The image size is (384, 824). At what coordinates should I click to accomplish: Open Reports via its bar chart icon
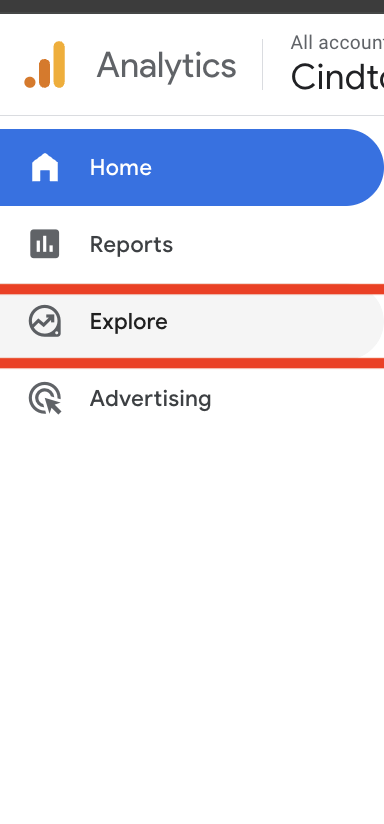(45, 244)
